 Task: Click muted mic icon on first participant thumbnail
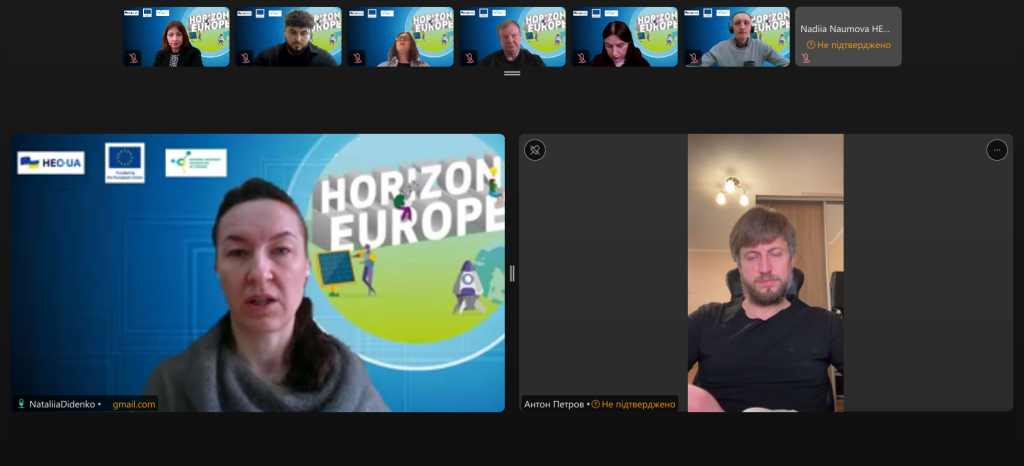pyautogui.click(x=134, y=58)
